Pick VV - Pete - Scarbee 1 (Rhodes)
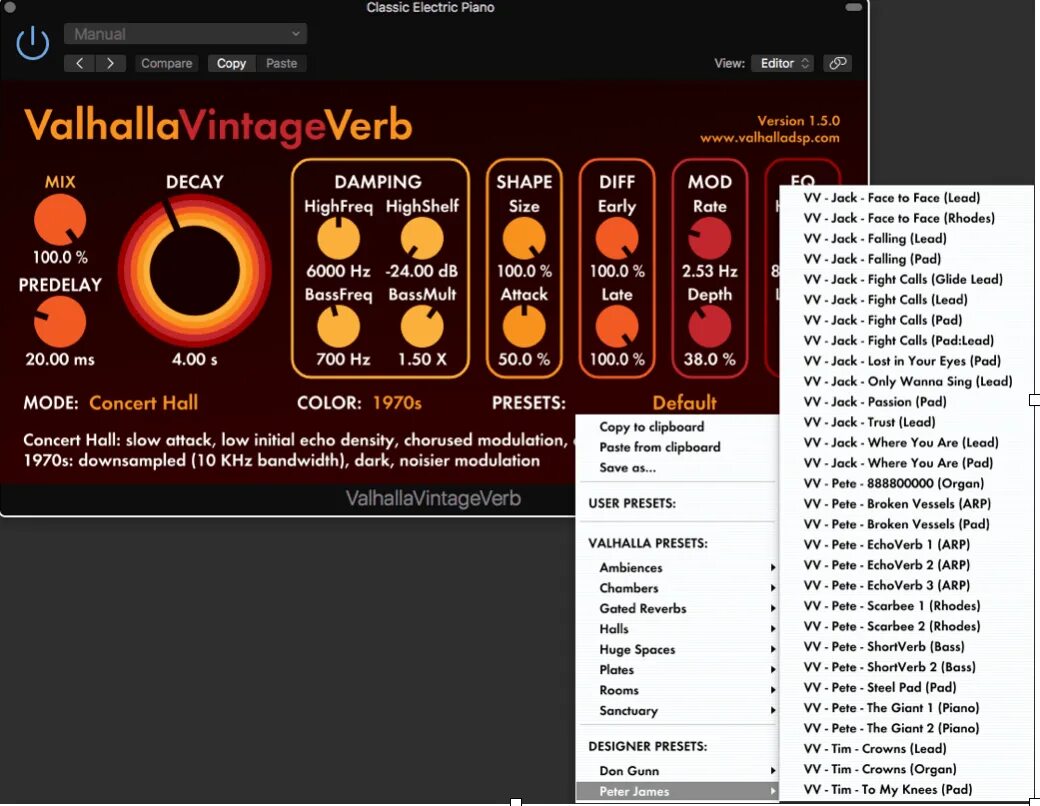The height and width of the screenshot is (806, 1040). tap(907, 606)
